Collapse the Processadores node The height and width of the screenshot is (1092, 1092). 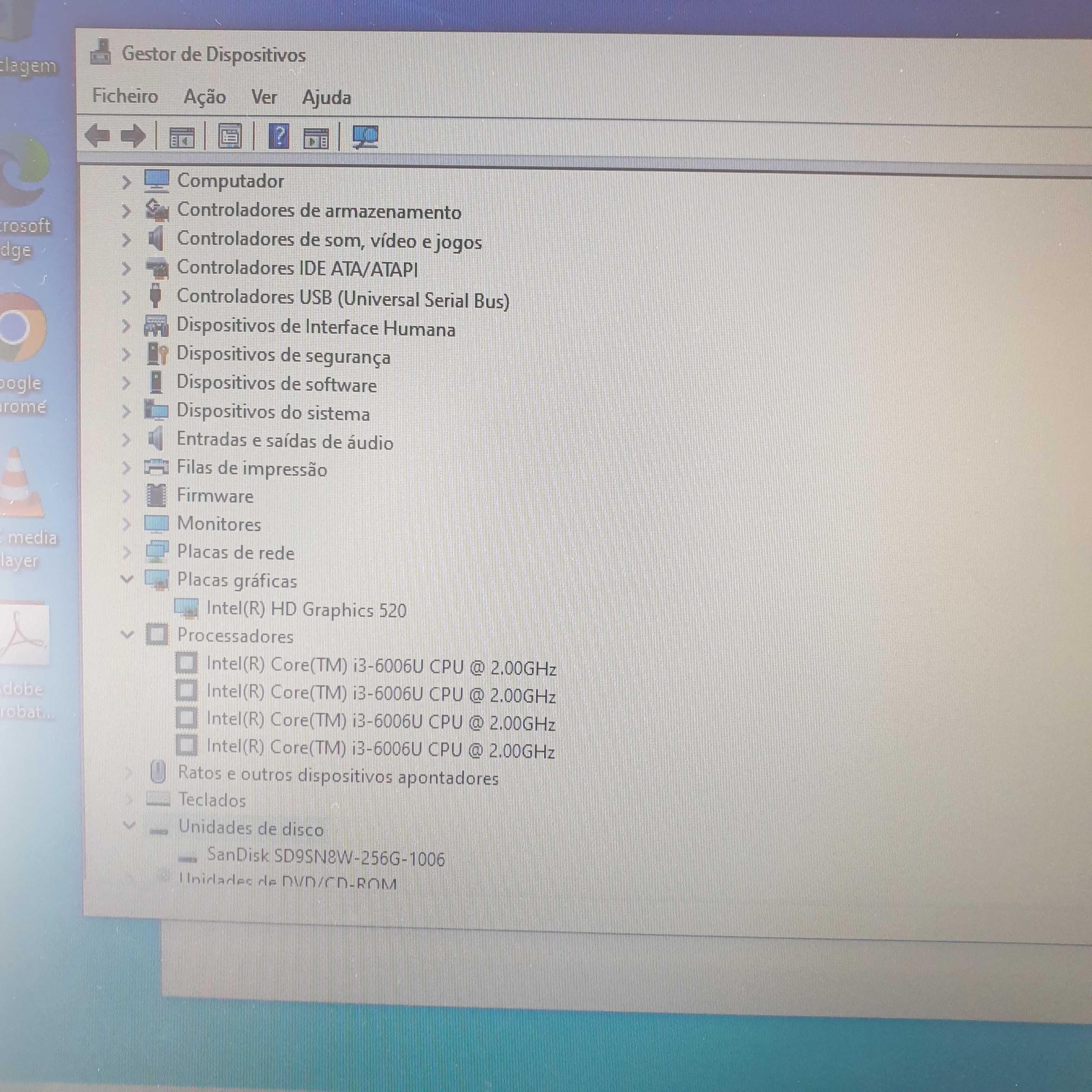(x=127, y=635)
